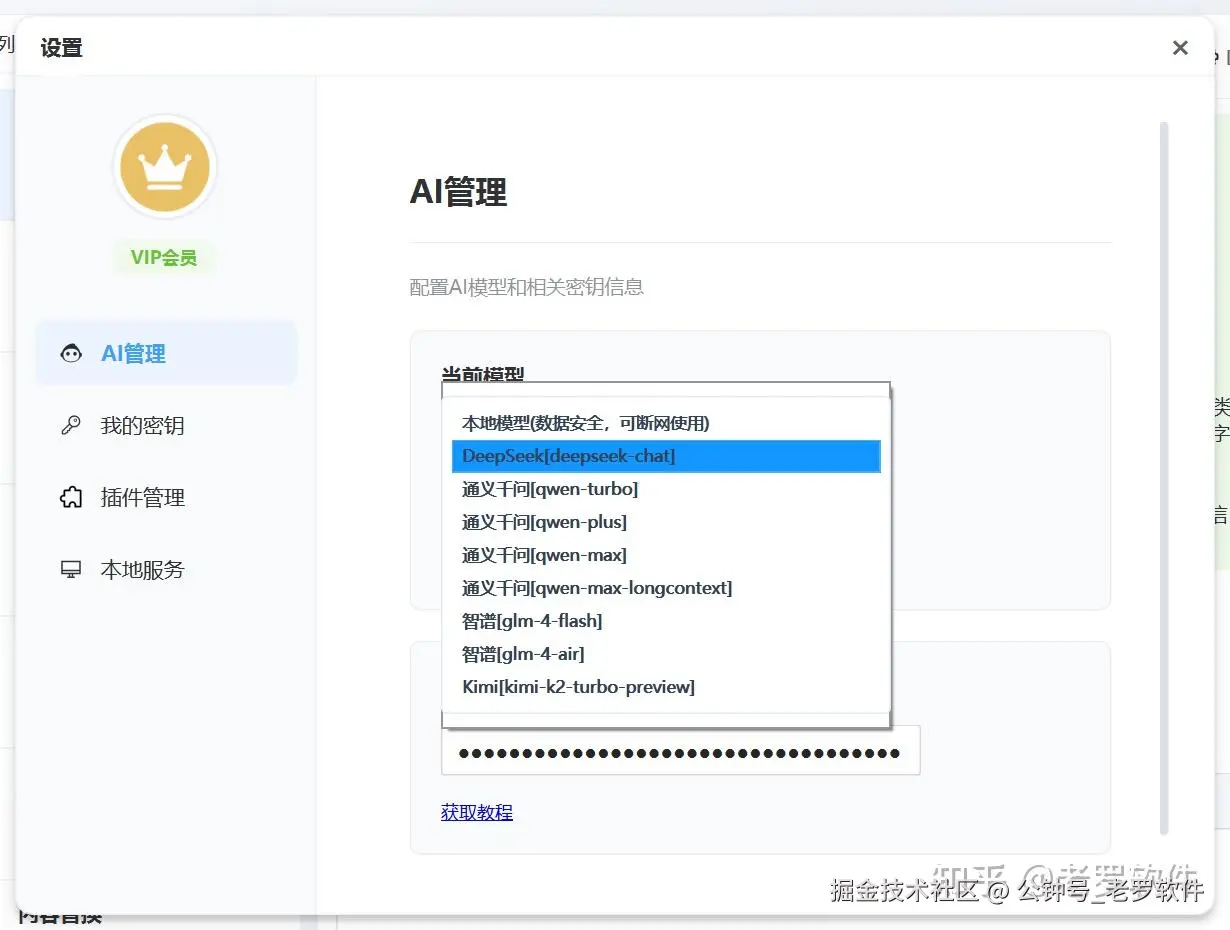Select 本地模型 option in model list
Image resolution: width=1230 pixels, height=930 pixels.
pyautogui.click(x=666, y=423)
